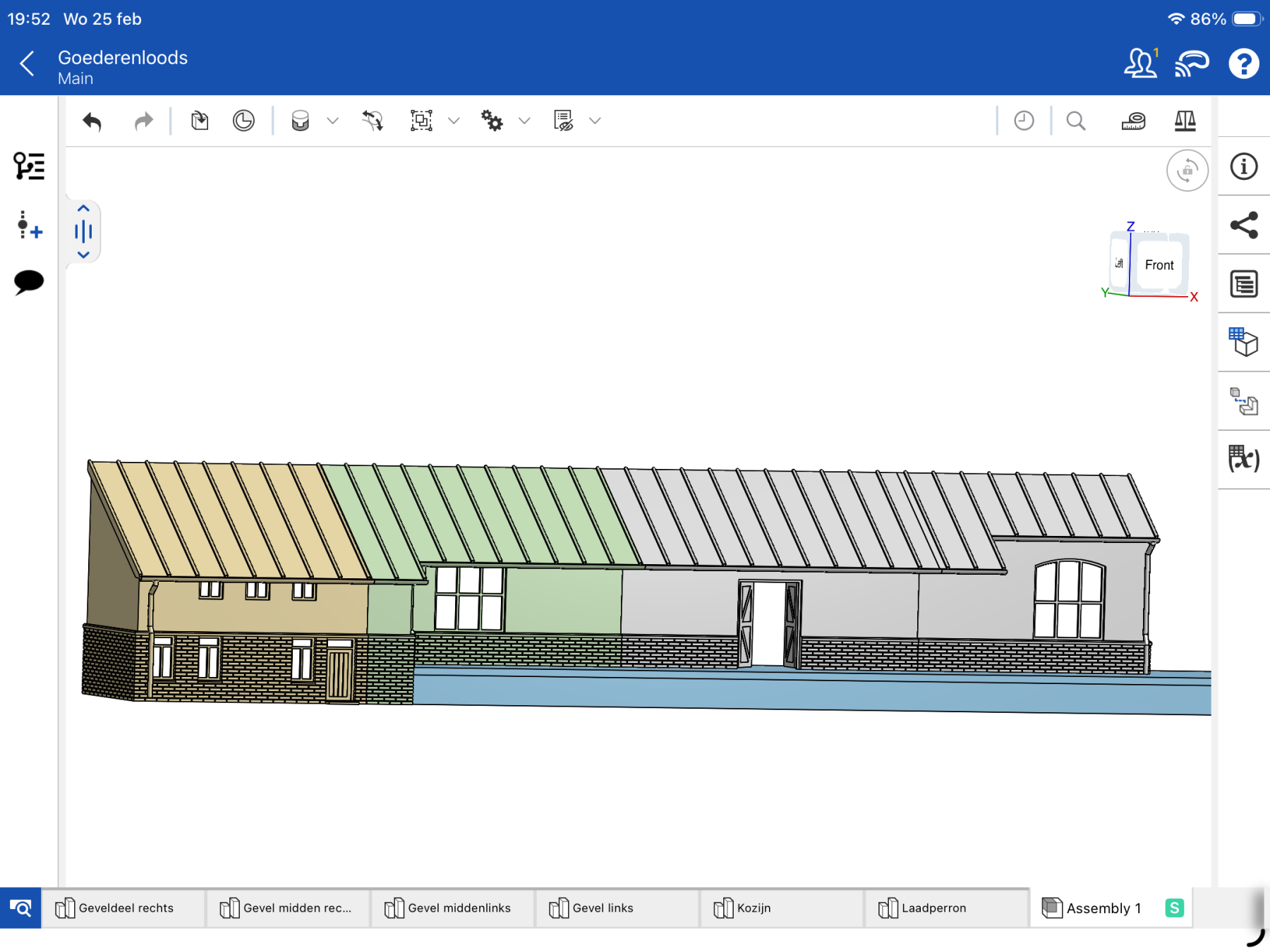Undo the last action
Screen dimensions: 1270x952
point(92,121)
